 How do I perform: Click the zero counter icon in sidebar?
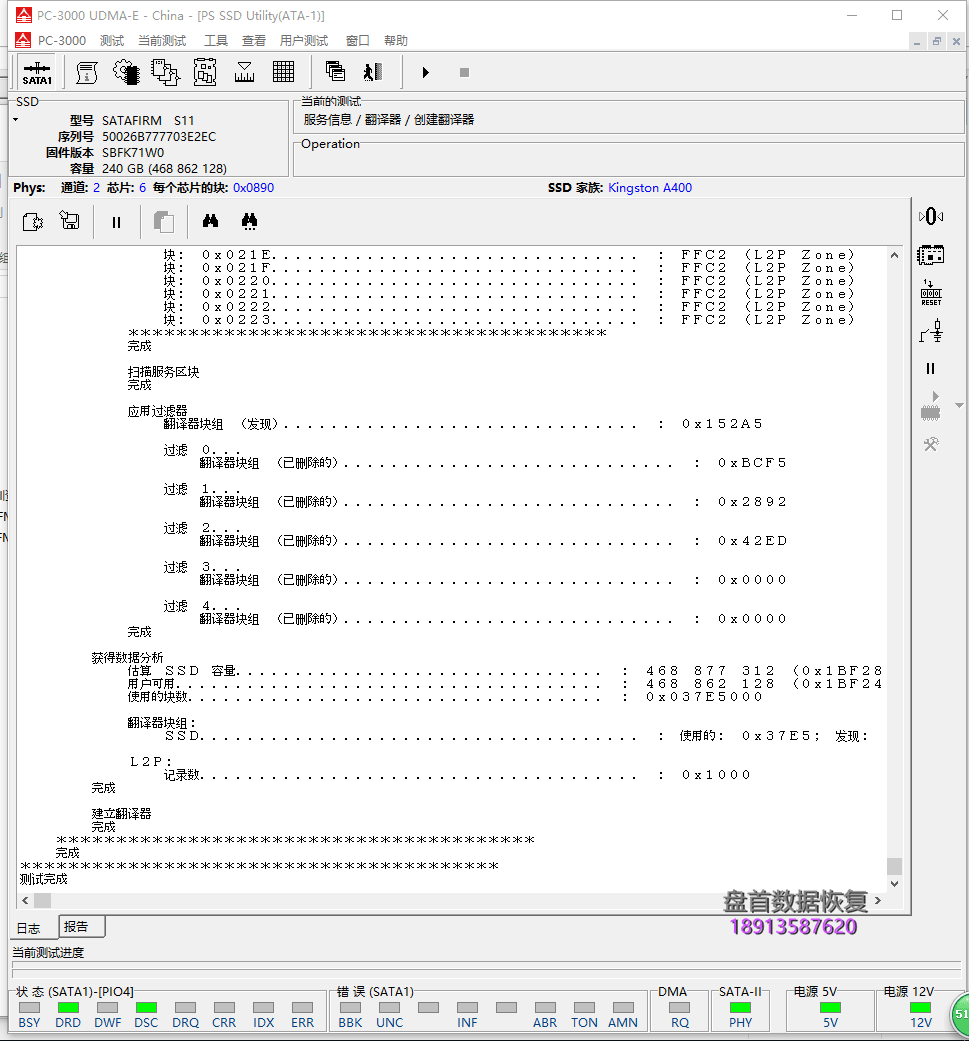click(x=931, y=216)
